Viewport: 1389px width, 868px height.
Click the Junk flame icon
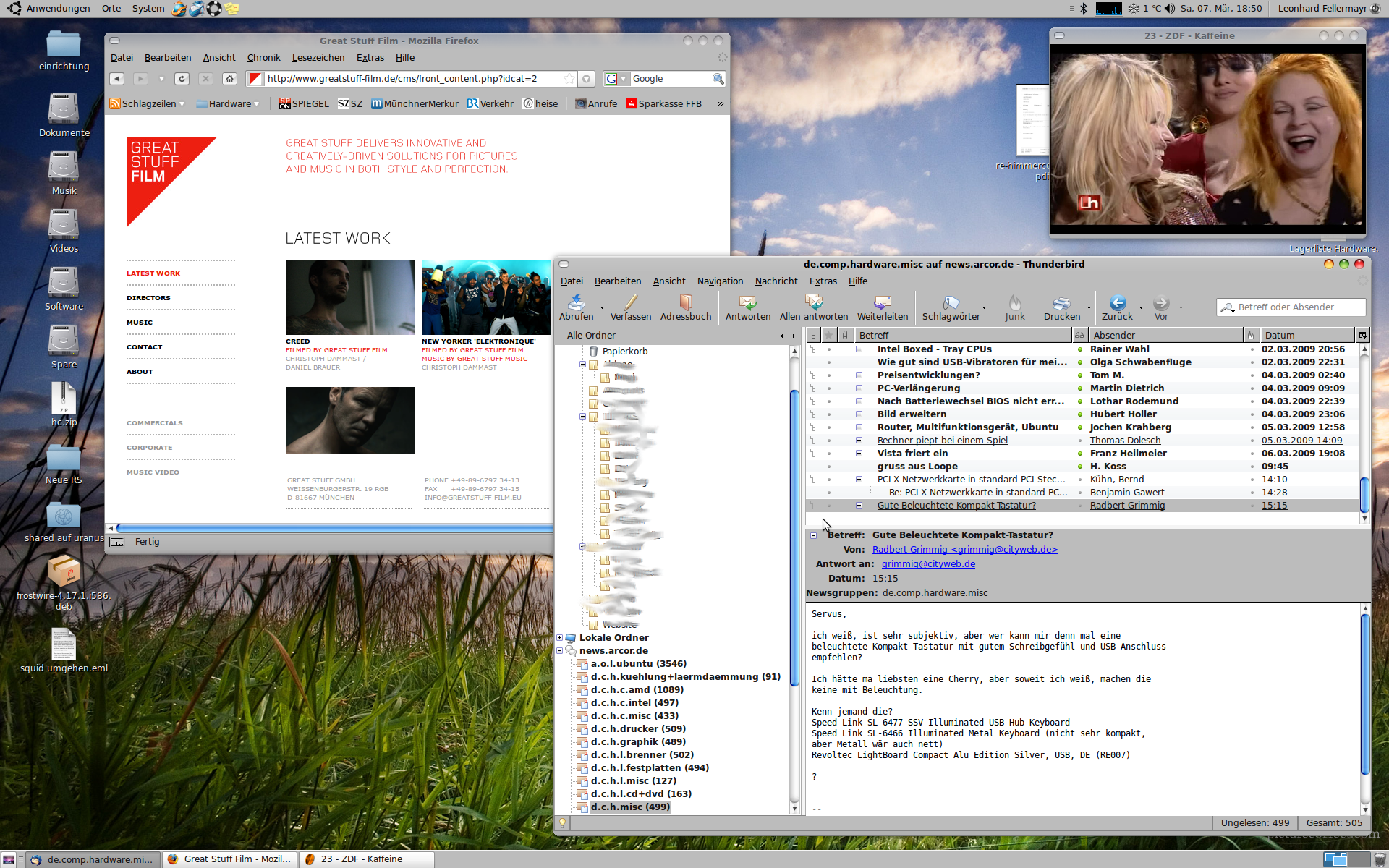tap(1014, 302)
